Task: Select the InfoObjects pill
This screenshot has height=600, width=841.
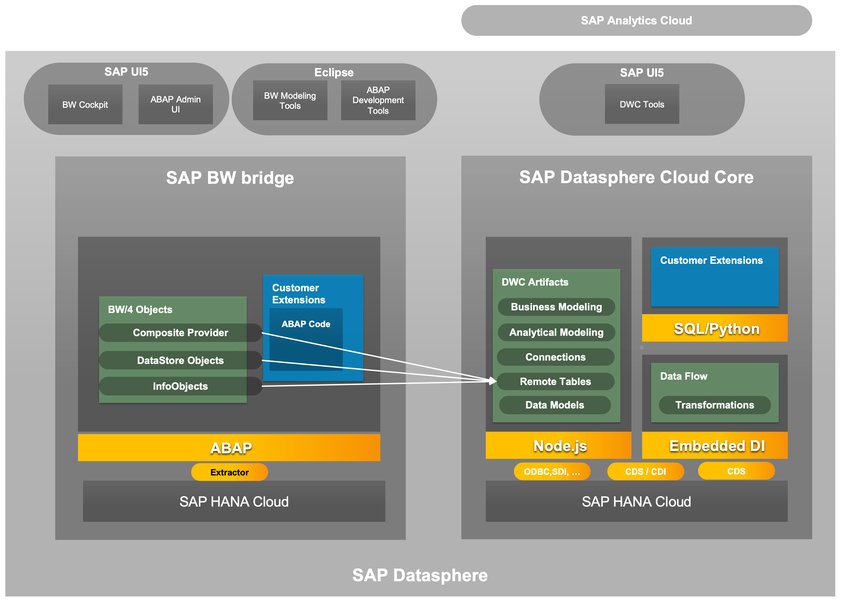Action: [180, 386]
